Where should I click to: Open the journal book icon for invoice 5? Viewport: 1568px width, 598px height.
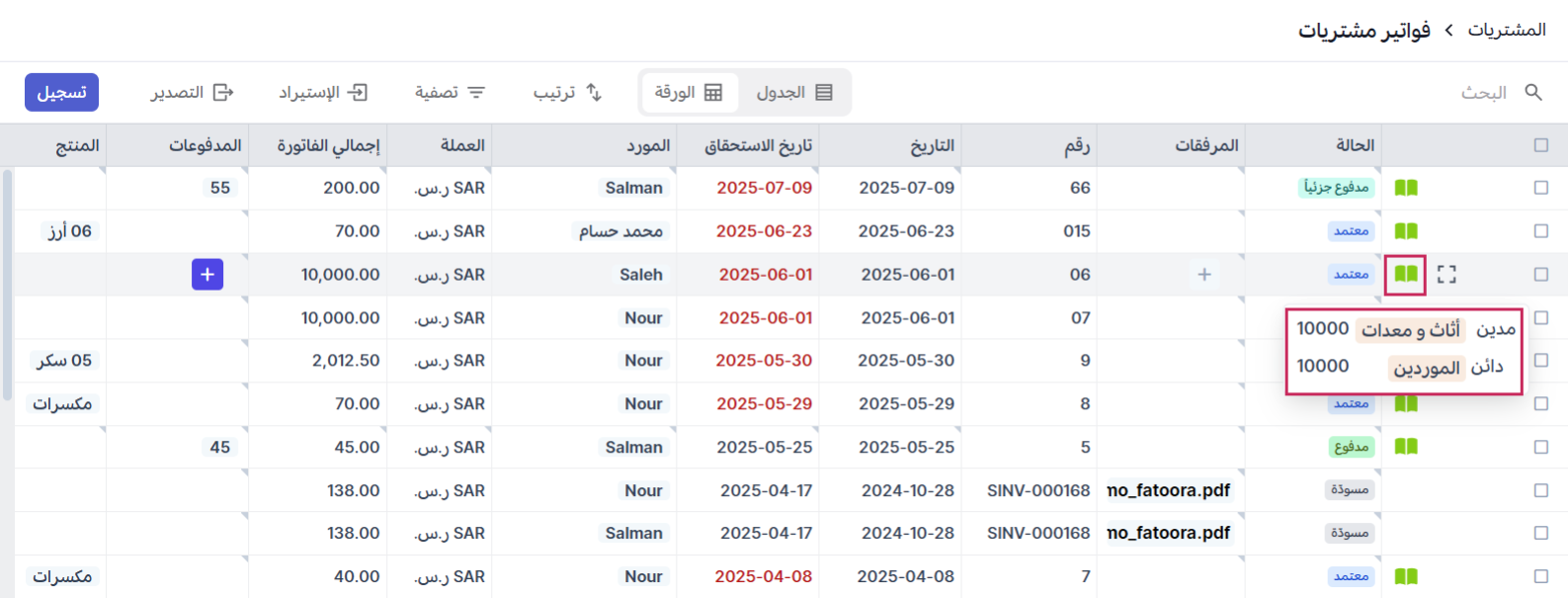[x=1406, y=447]
